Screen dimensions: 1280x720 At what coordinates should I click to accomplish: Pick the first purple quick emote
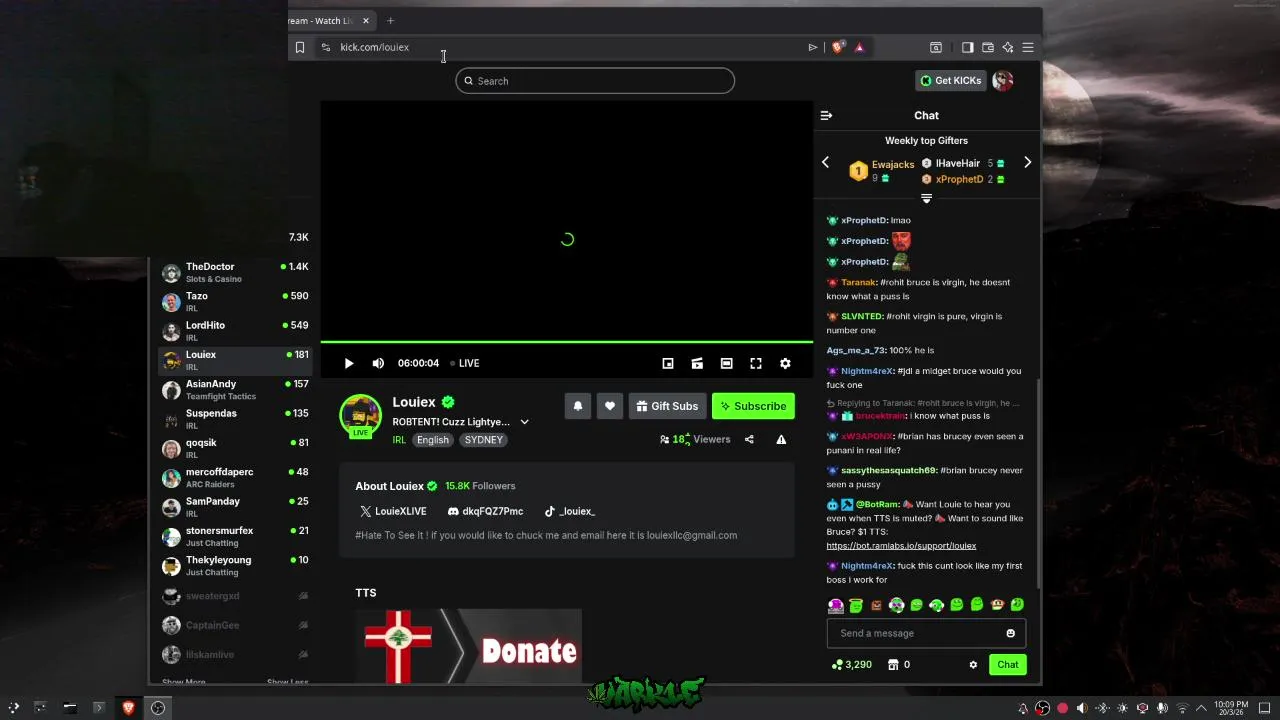[x=836, y=604]
